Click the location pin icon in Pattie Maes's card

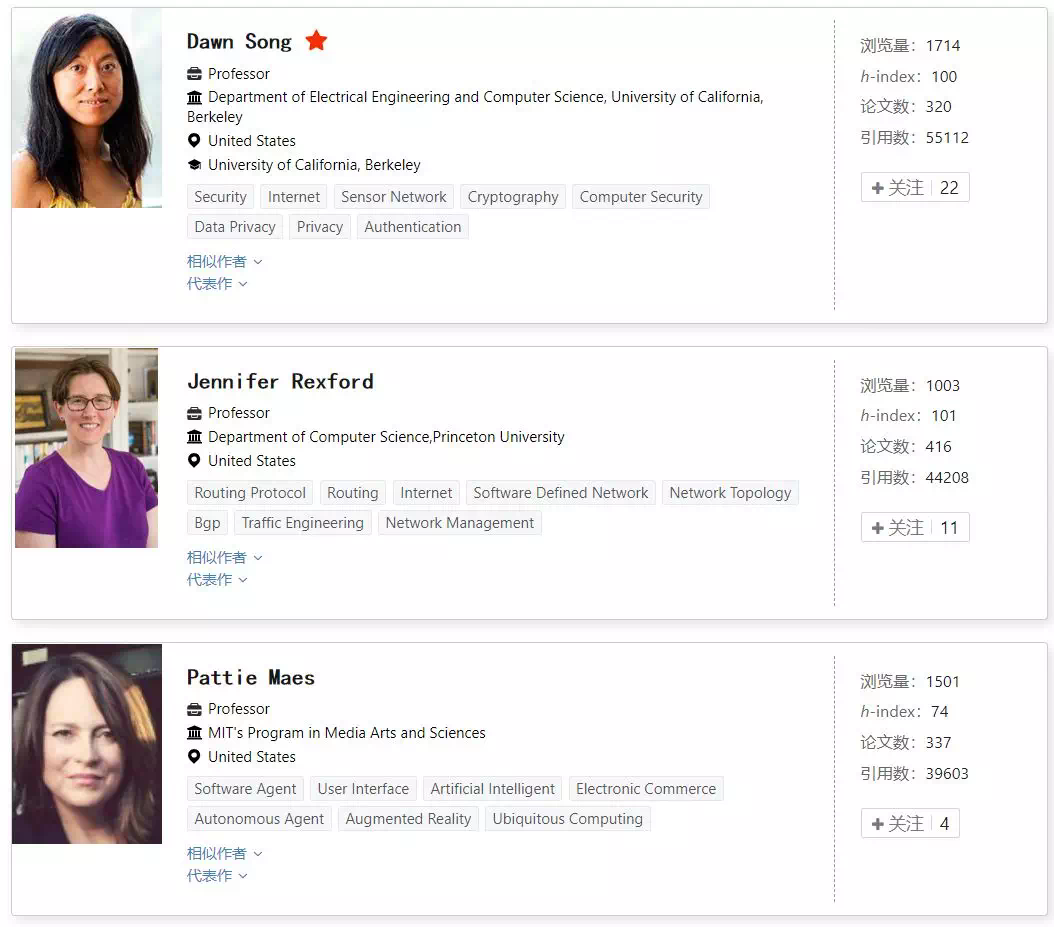[194, 756]
